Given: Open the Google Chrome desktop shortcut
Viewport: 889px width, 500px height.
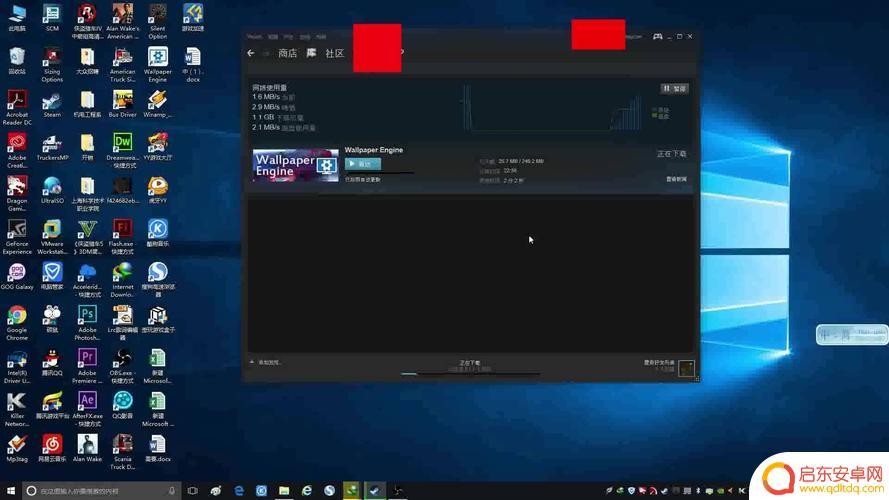Looking at the screenshot, I should (x=17, y=323).
